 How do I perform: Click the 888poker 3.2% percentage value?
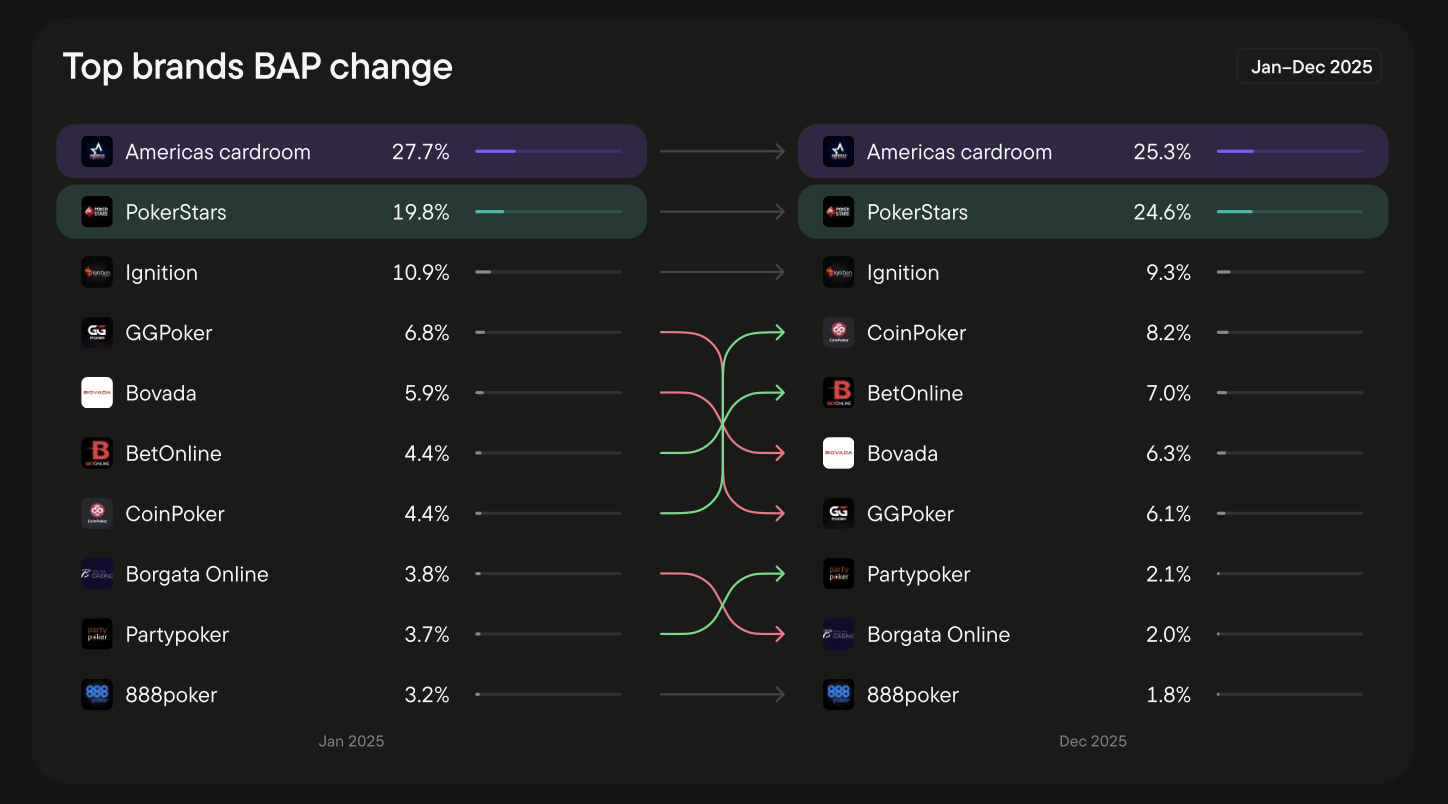coord(427,694)
